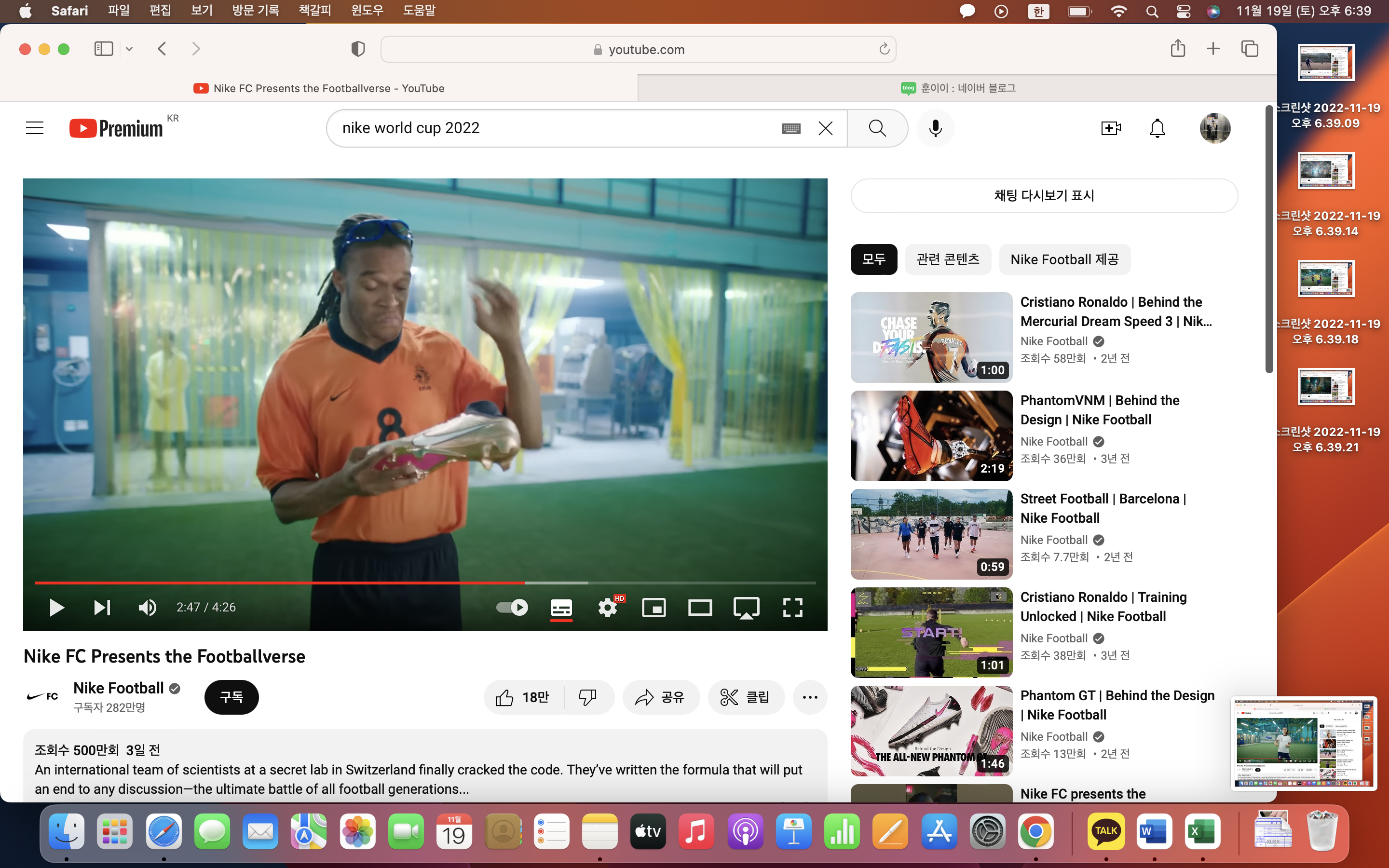Skip to next video in player
1389x868 pixels.
(102, 608)
